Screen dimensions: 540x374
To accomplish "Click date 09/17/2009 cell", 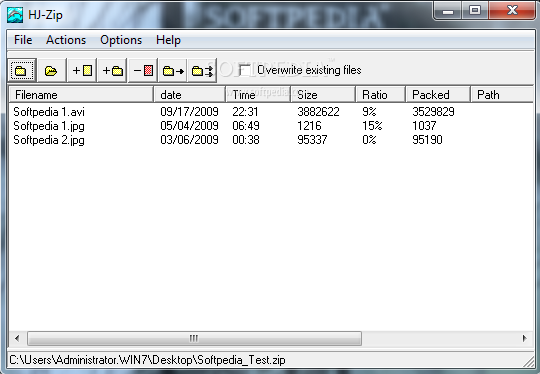I will coord(189,112).
